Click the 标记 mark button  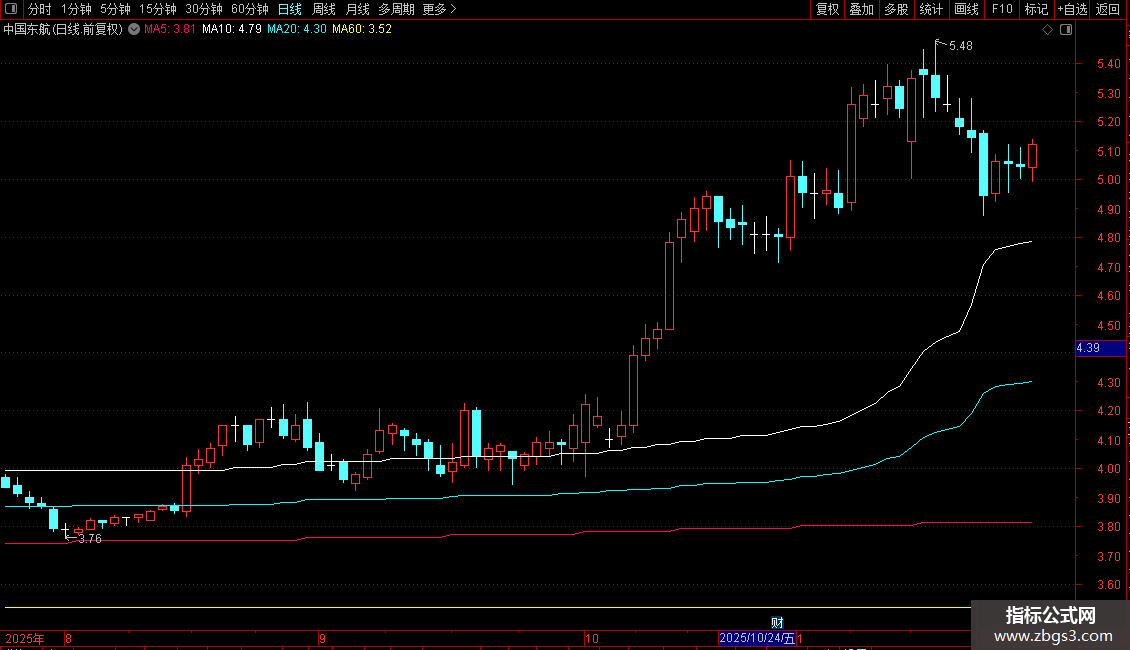pos(1036,9)
